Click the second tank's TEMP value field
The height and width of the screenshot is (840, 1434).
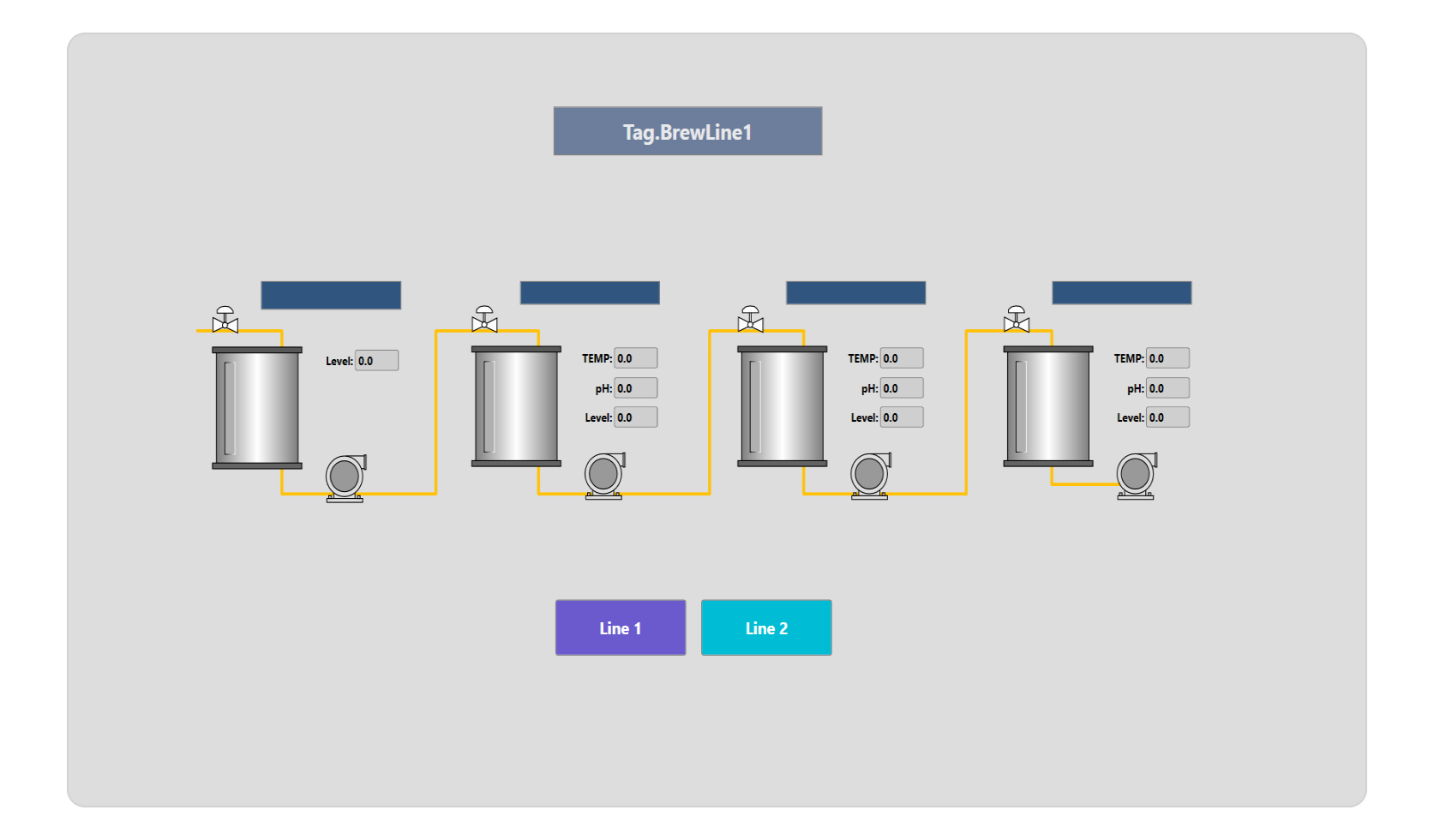[636, 358]
